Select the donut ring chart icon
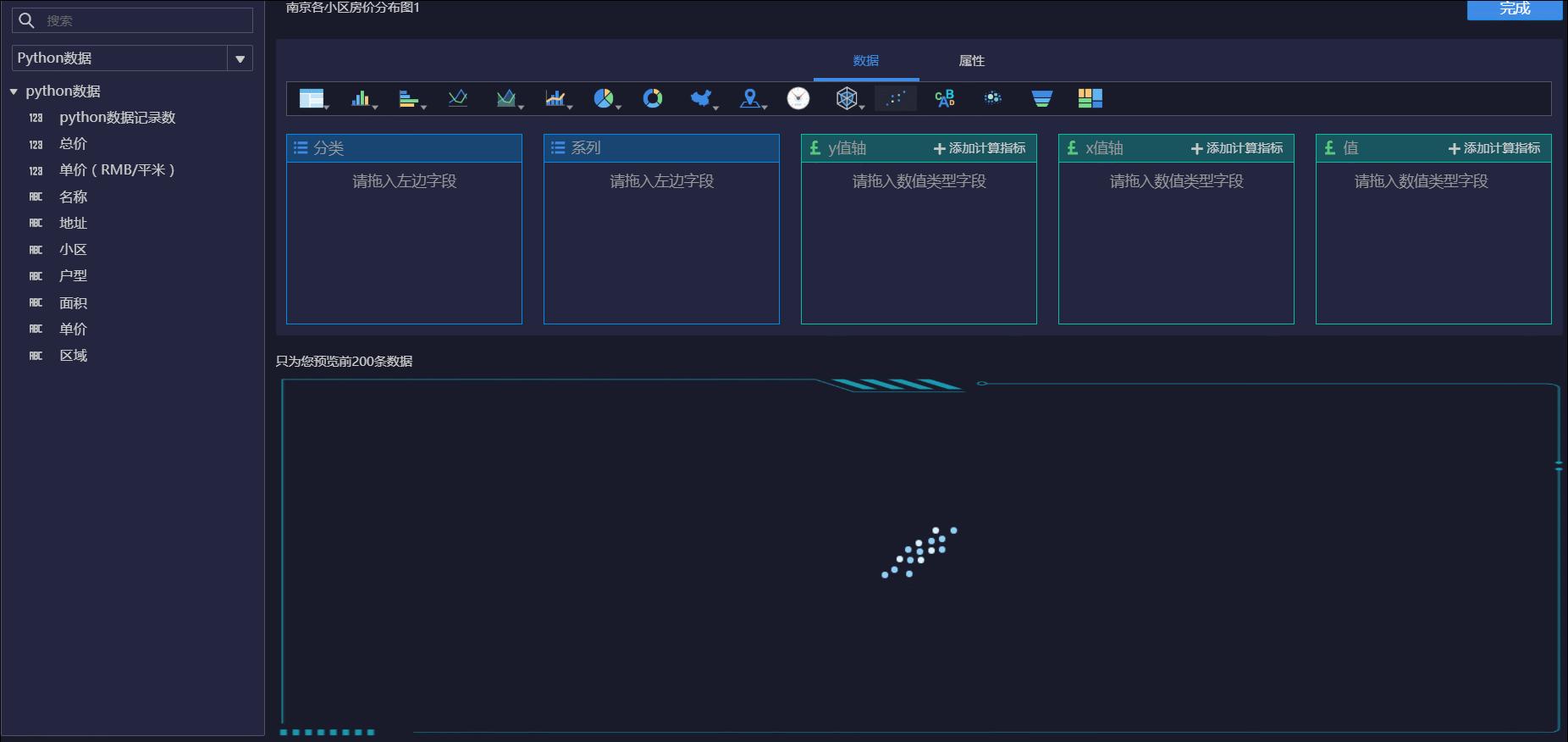 [653, 98]
